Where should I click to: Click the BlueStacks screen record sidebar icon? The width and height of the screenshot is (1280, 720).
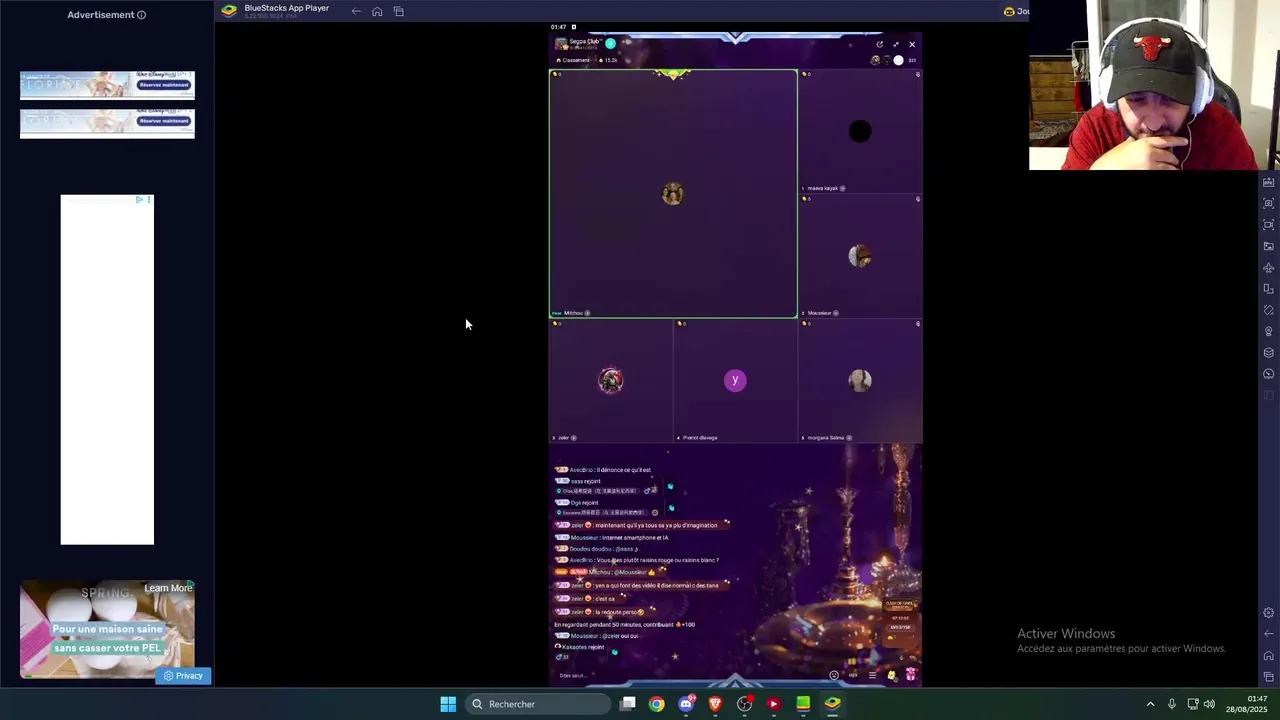(1269, 225)
